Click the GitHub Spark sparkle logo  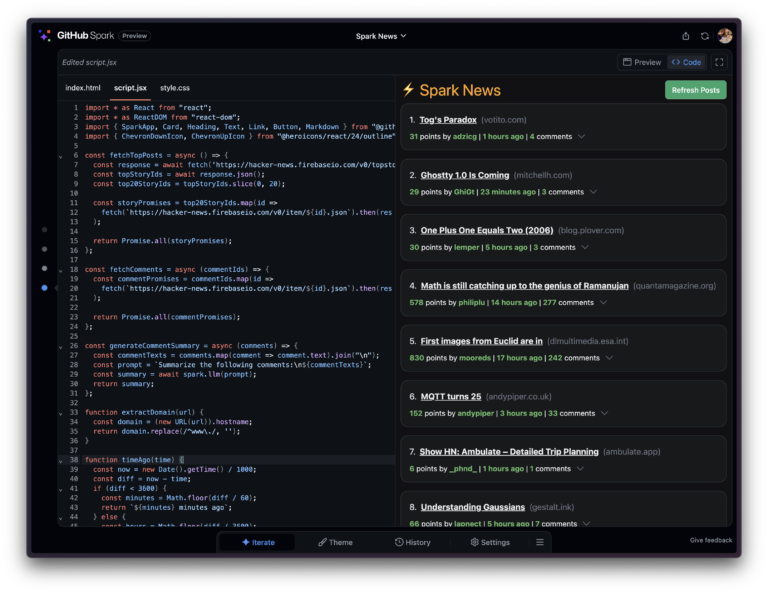pos(44,36)
